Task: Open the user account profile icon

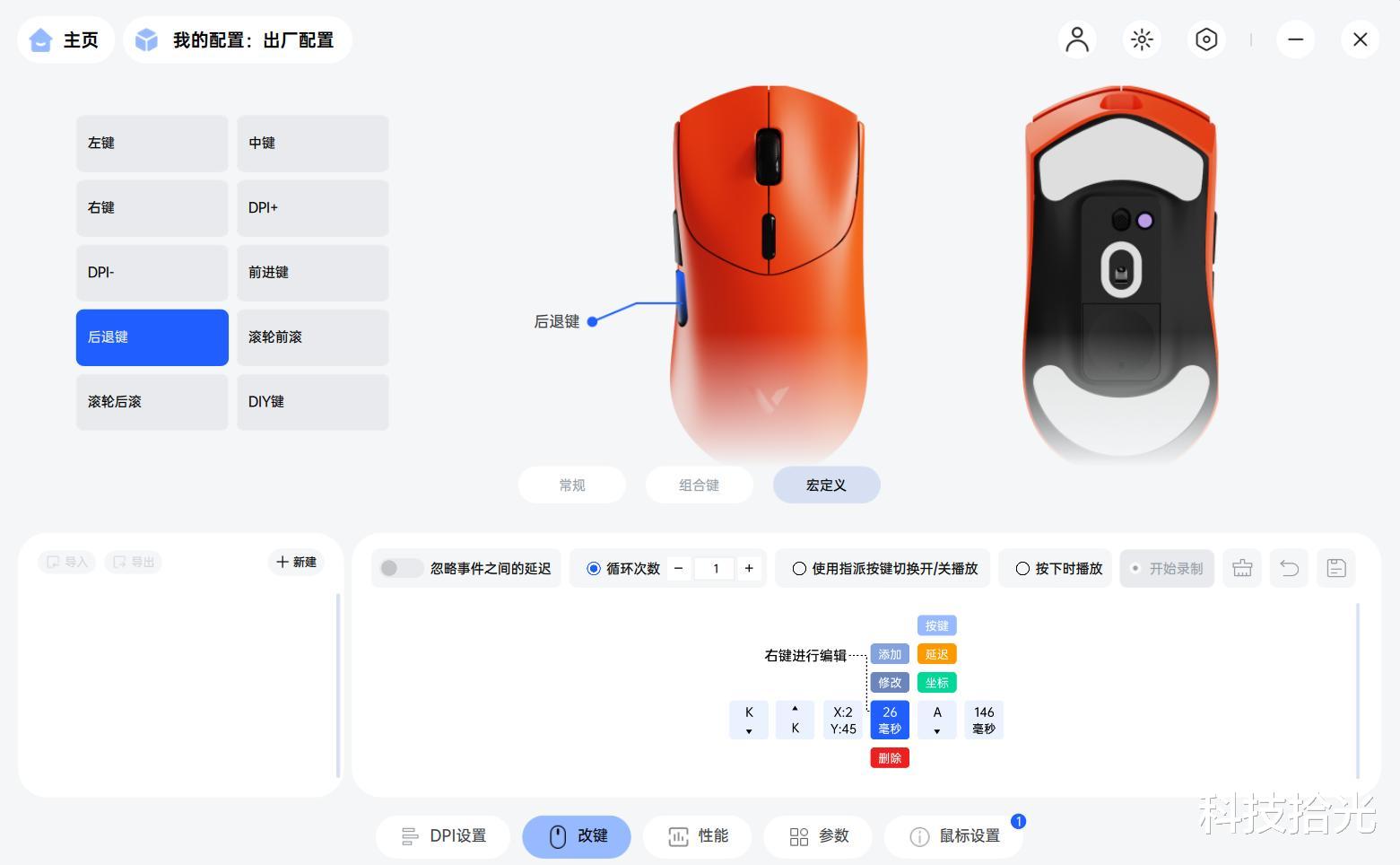Action: click(x=1077, y=39)
